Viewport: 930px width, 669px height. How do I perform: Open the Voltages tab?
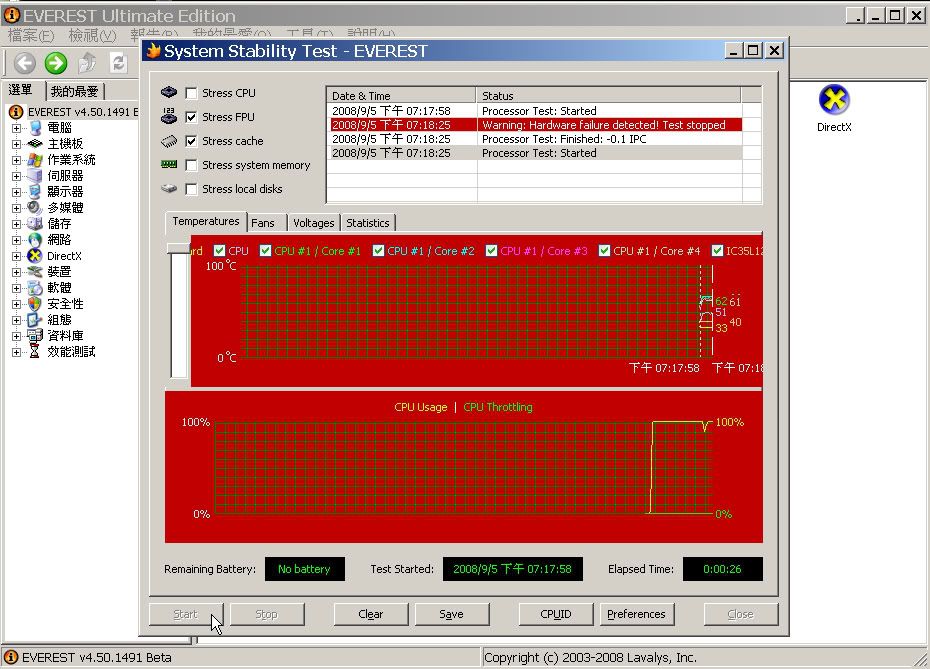pyautogui.click(x=314, y=223)
